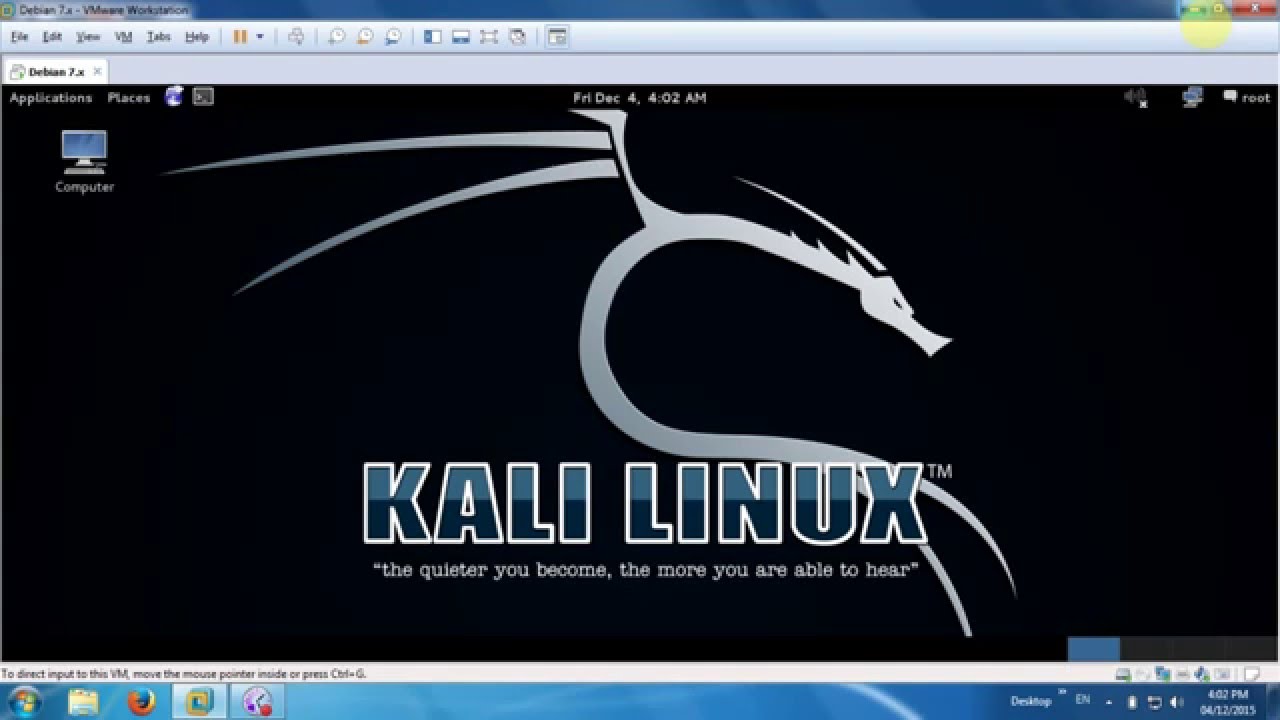
Task: Open the Kali clock showing Fri Dec 4
Action: [x=640, y=97]
